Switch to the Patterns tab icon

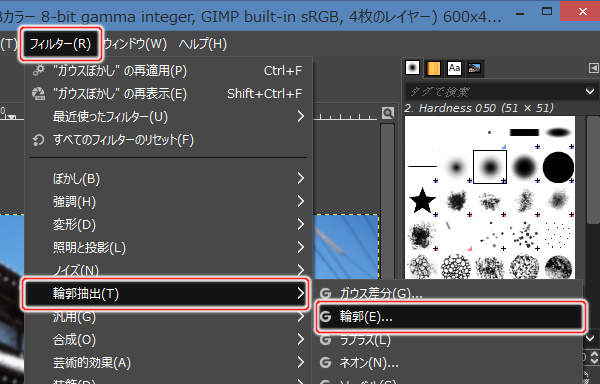tap(433, 68)
